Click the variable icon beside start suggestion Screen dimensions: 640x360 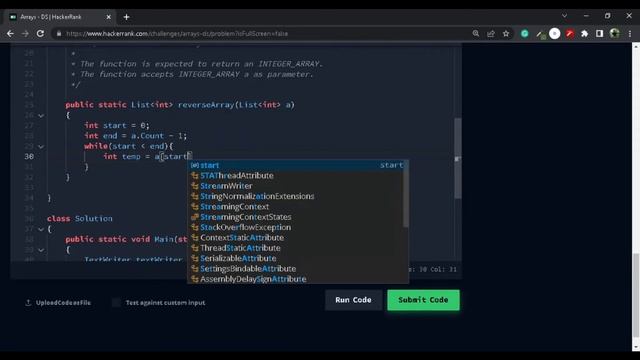[x=195, y=165]
